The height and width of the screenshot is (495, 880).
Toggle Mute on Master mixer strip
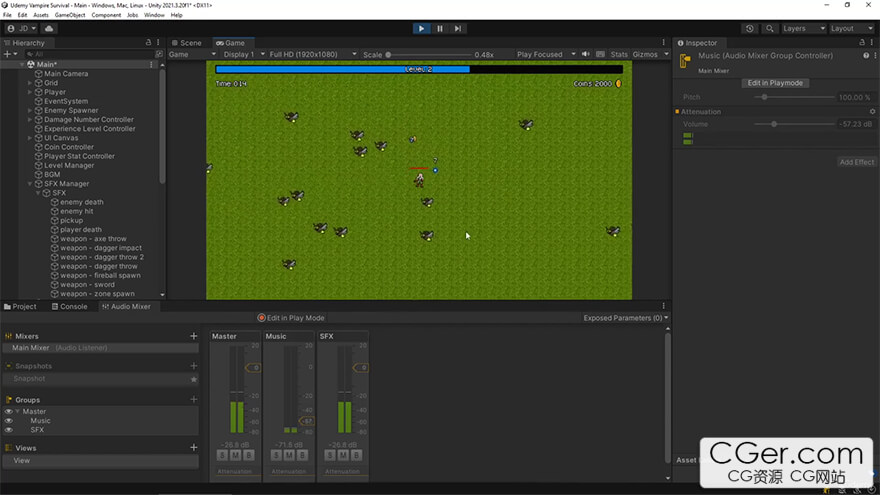pyautogui.click(x=235, y=455)
